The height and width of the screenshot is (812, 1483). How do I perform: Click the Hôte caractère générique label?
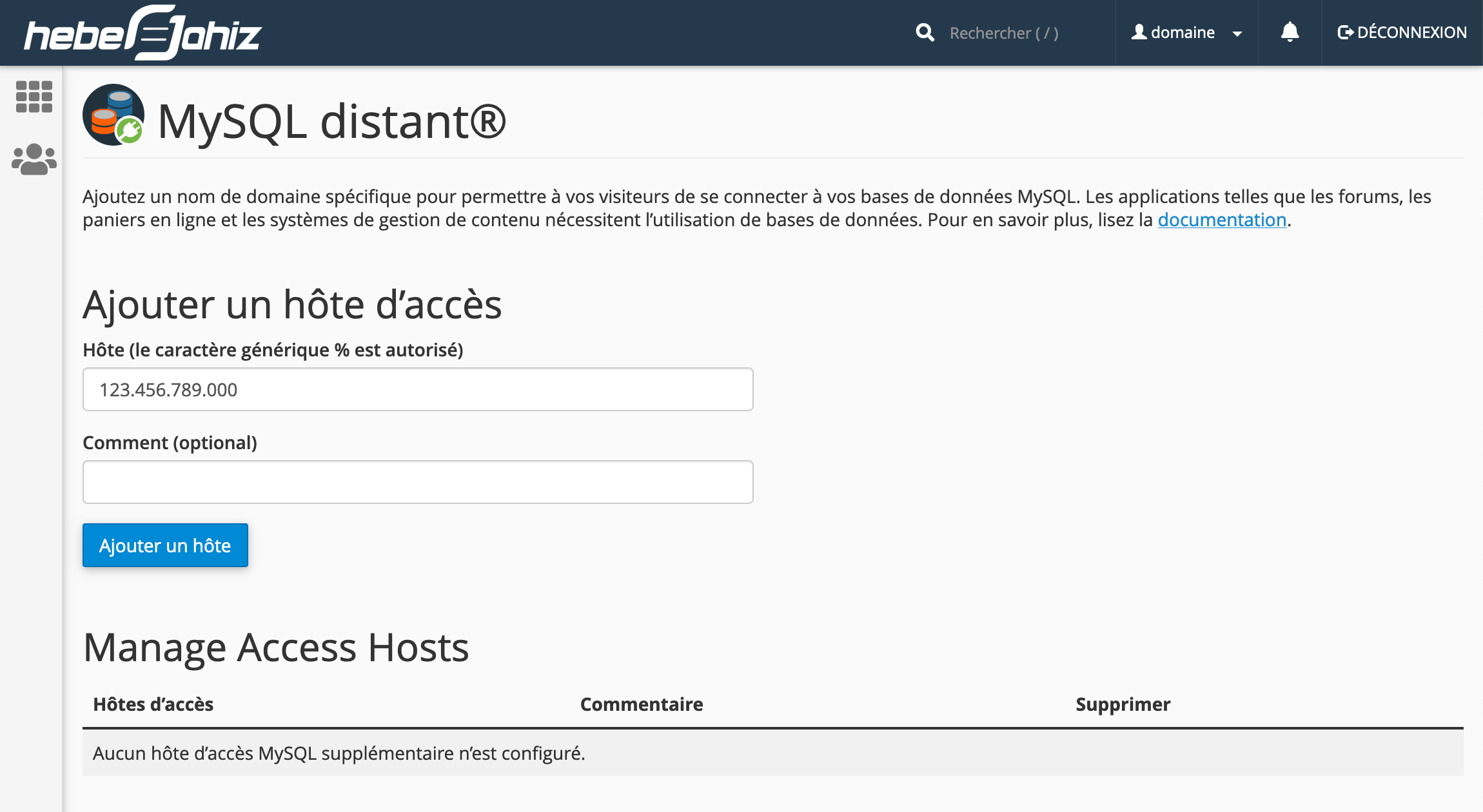click(273, 350)
